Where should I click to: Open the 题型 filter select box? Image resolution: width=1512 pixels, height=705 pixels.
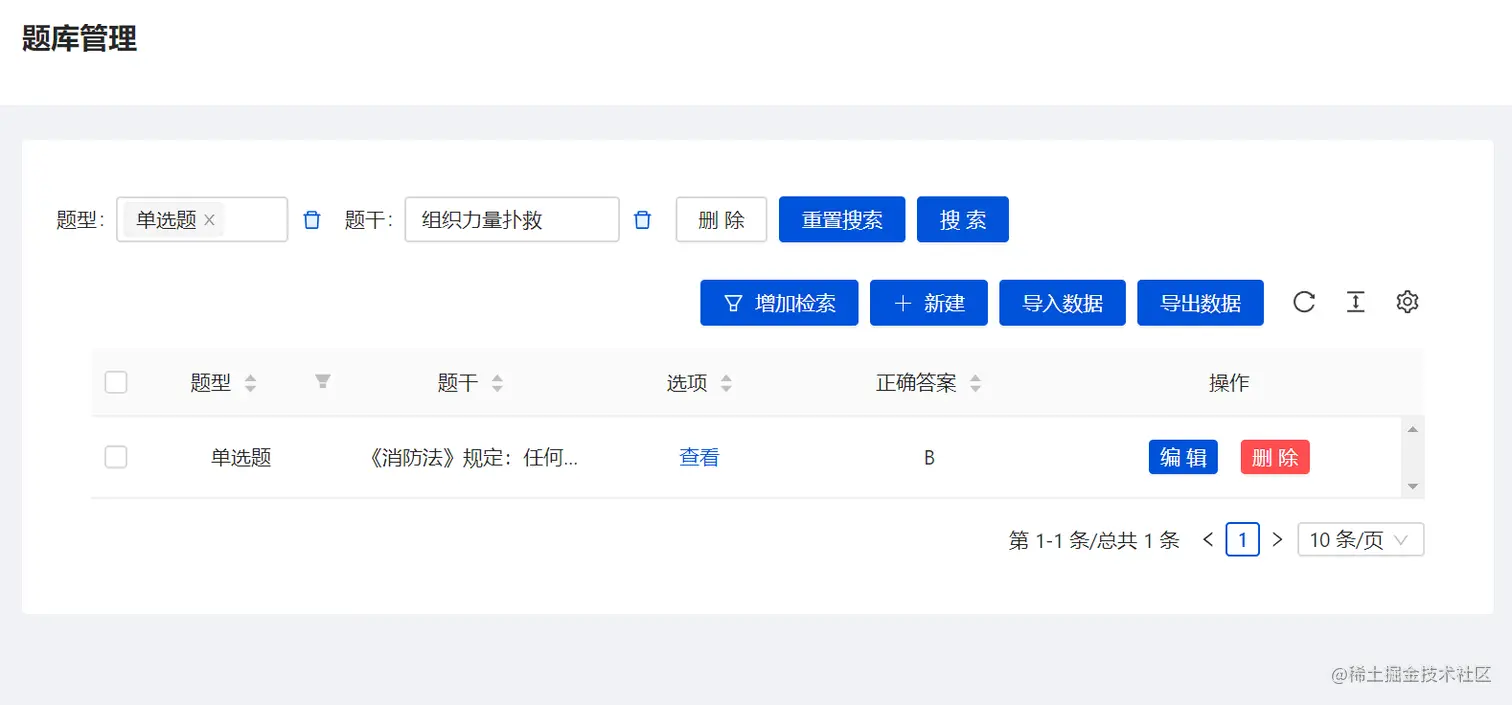click(202, 220)
